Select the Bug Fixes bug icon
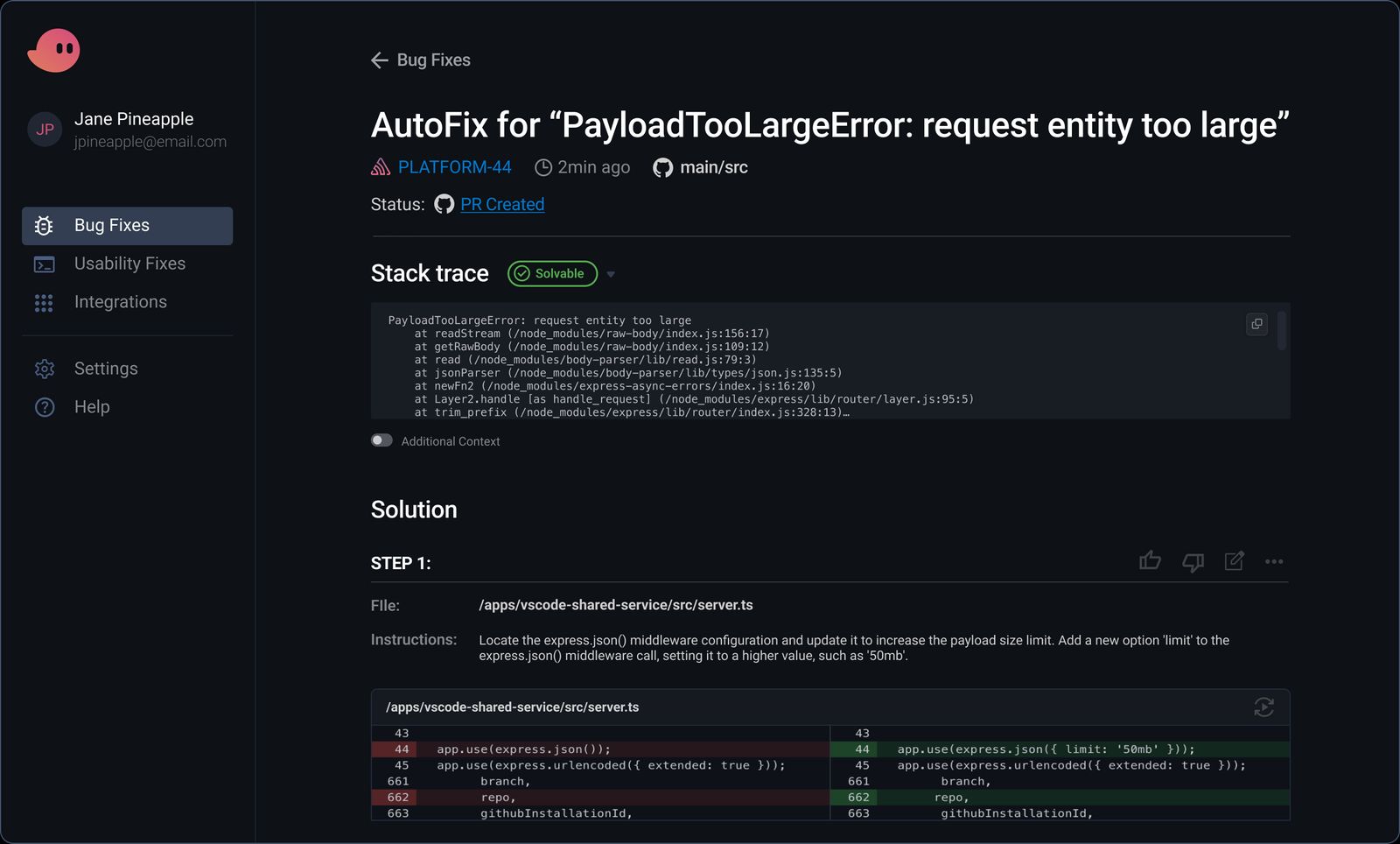The height and width of the screenshot is (844, 1400). 44,226
